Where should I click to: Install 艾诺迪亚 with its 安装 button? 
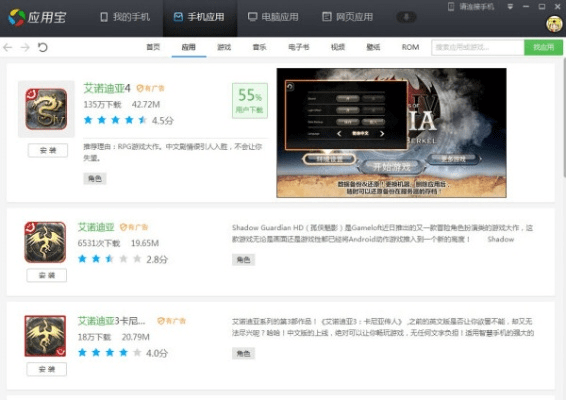47,275
